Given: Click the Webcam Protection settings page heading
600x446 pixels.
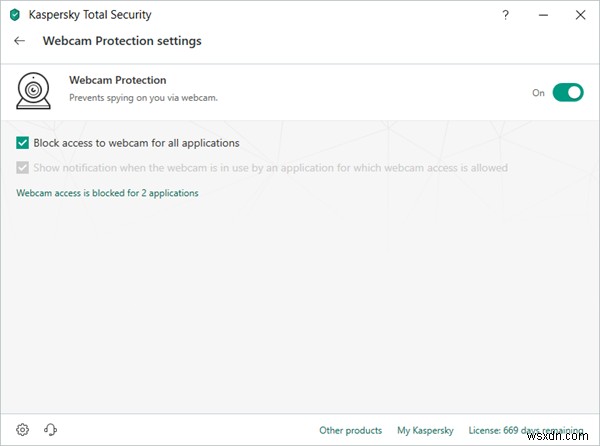Looking at the screenshot, I should (122, 41).
